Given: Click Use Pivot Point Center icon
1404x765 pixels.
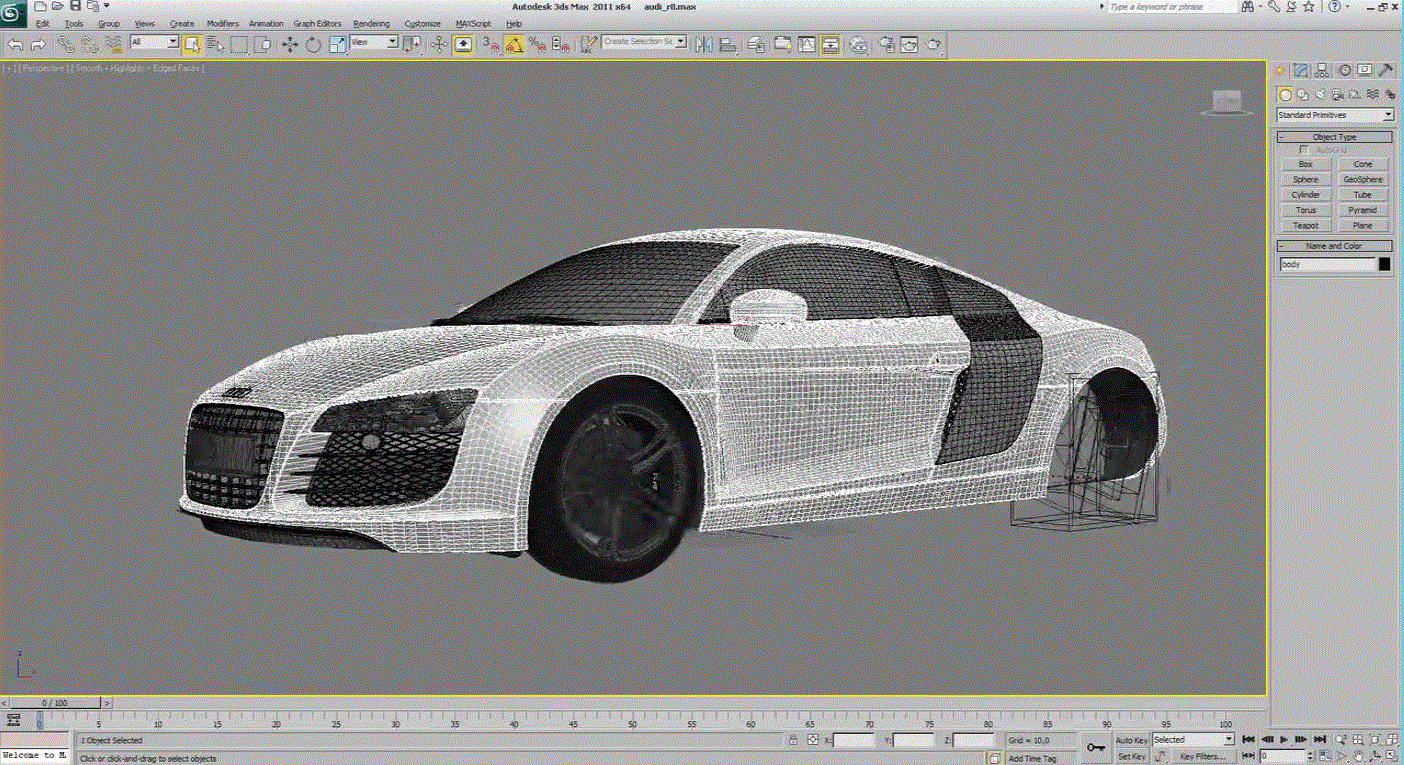Looking at the screenshot, I should point(412,44).
